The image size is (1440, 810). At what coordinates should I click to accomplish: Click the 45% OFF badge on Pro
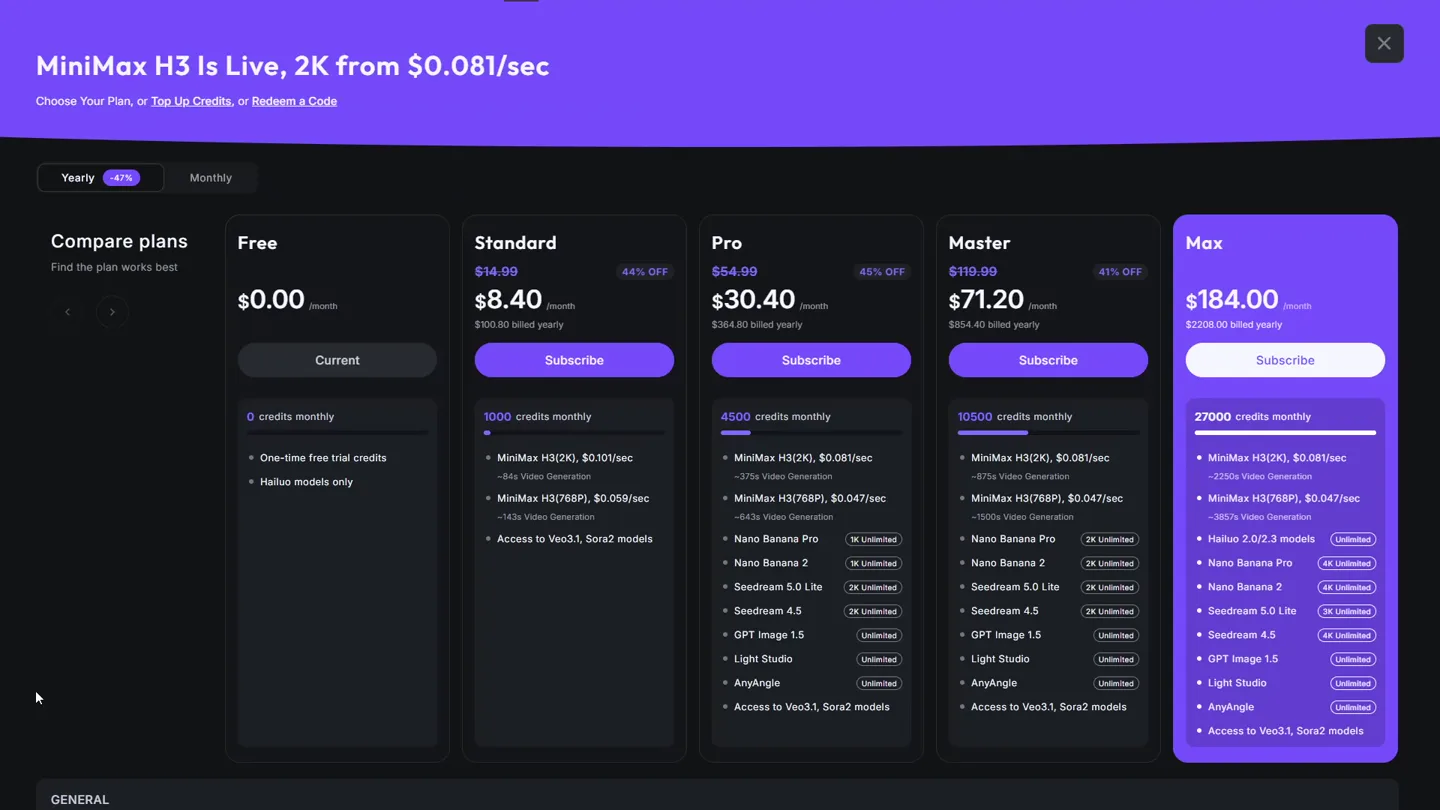click(882, 272)
